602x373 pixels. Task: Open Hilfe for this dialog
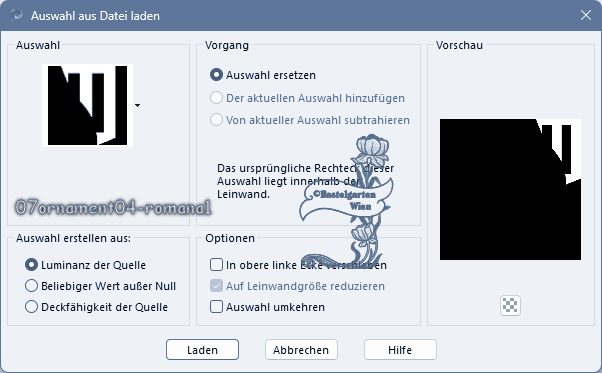click(x=400, y=350)
